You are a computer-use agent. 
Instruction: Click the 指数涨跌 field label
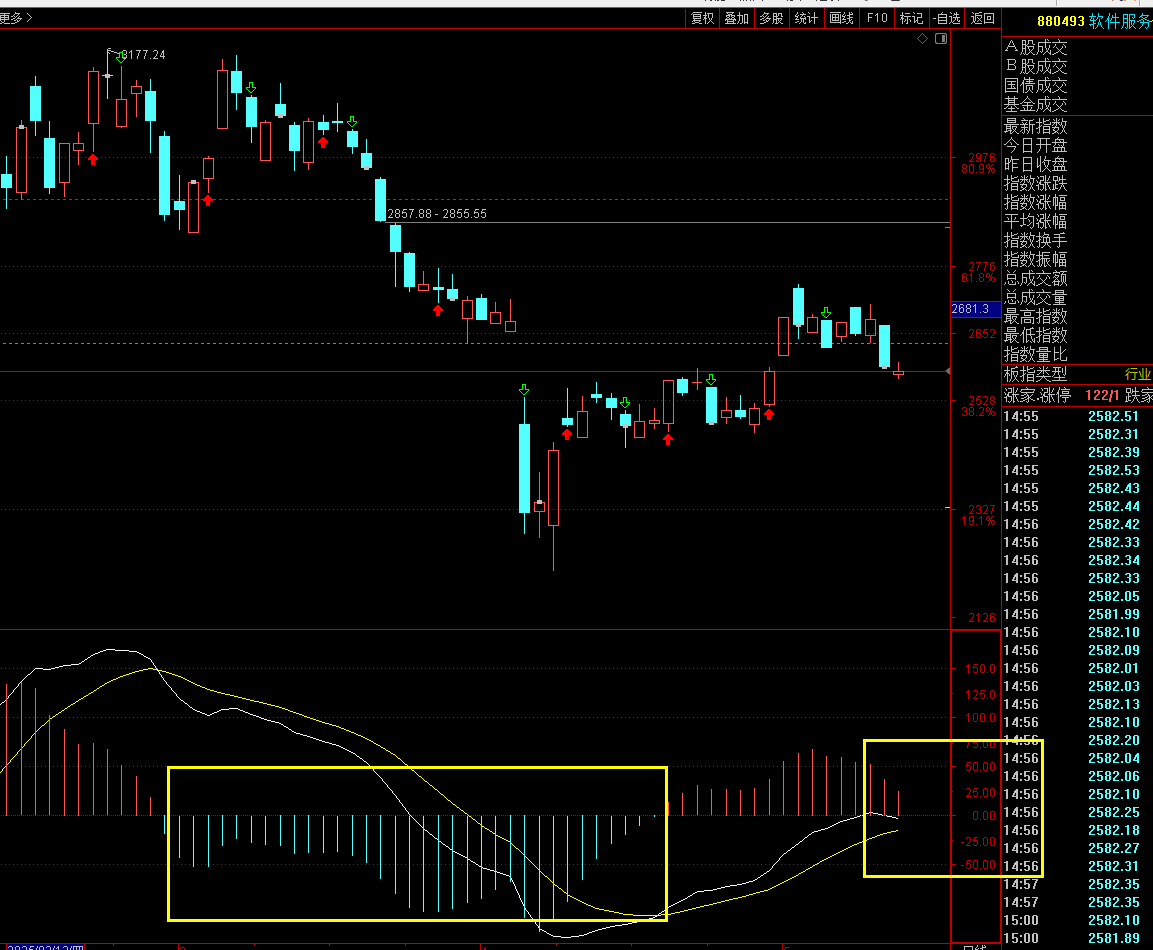pos(1035,184)
